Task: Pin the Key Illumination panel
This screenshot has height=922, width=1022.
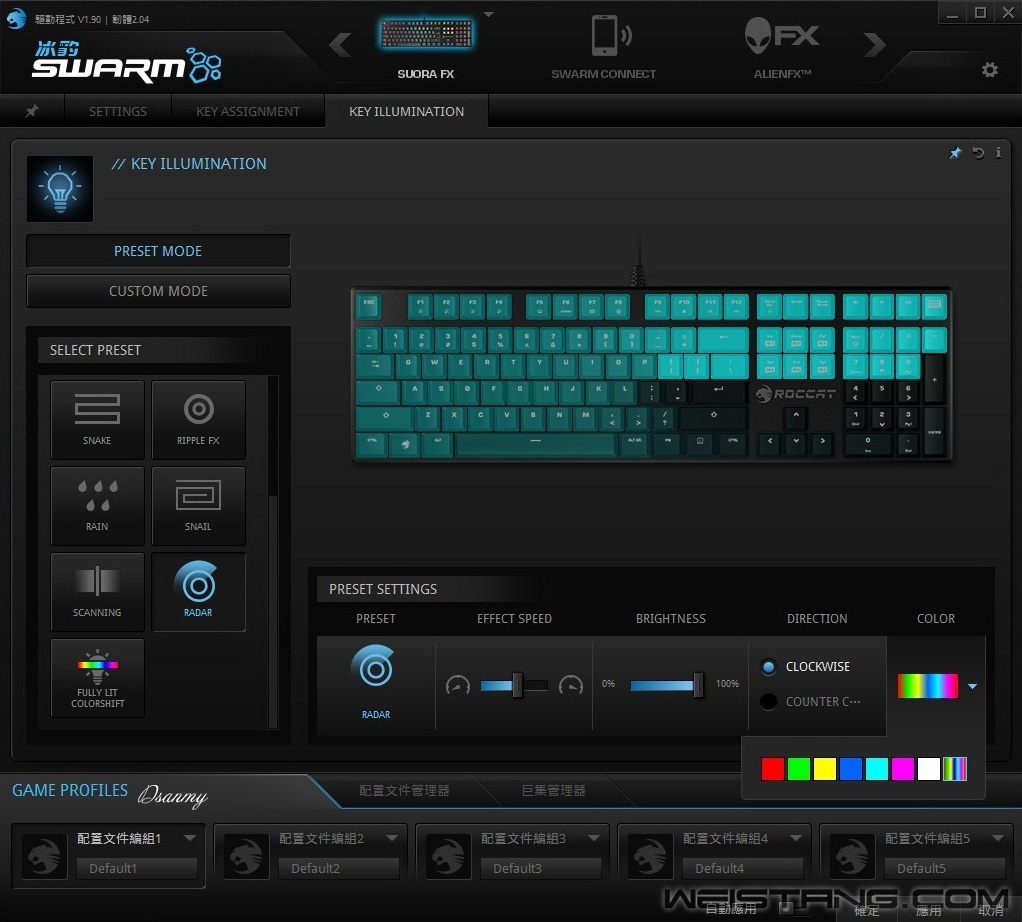Action: pyautogui.click(x=955, y=152)
